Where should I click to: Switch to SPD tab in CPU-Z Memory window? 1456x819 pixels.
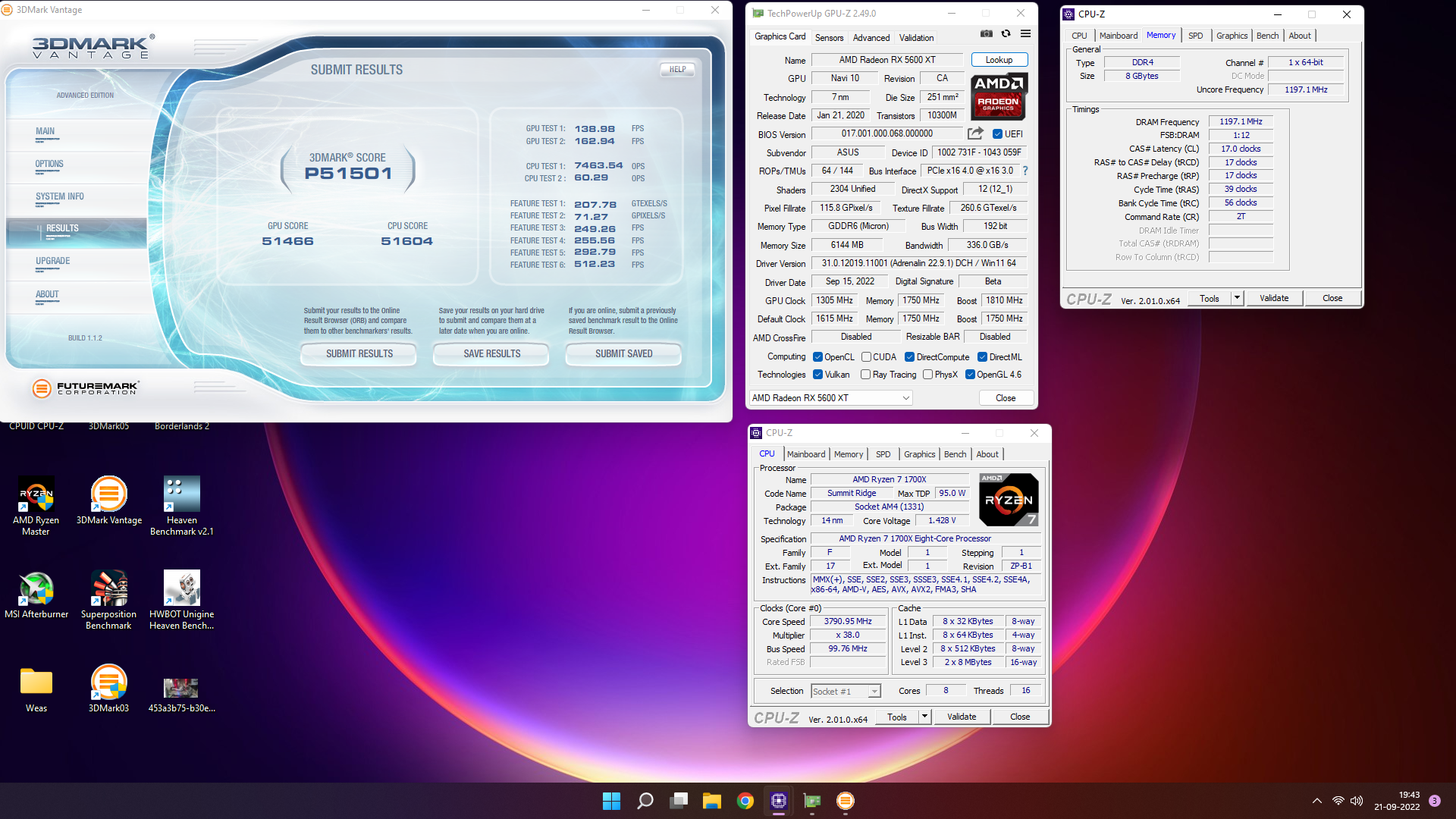pos(1195,36)
